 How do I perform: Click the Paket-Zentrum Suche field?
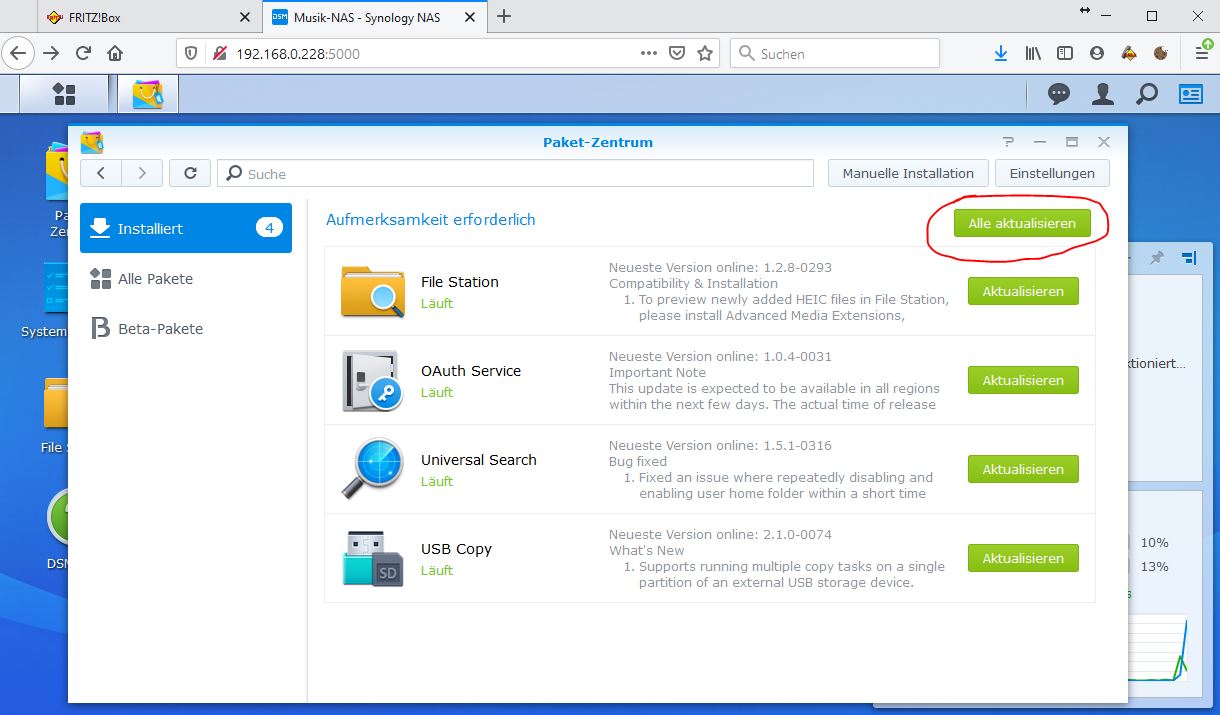[515, 173]
